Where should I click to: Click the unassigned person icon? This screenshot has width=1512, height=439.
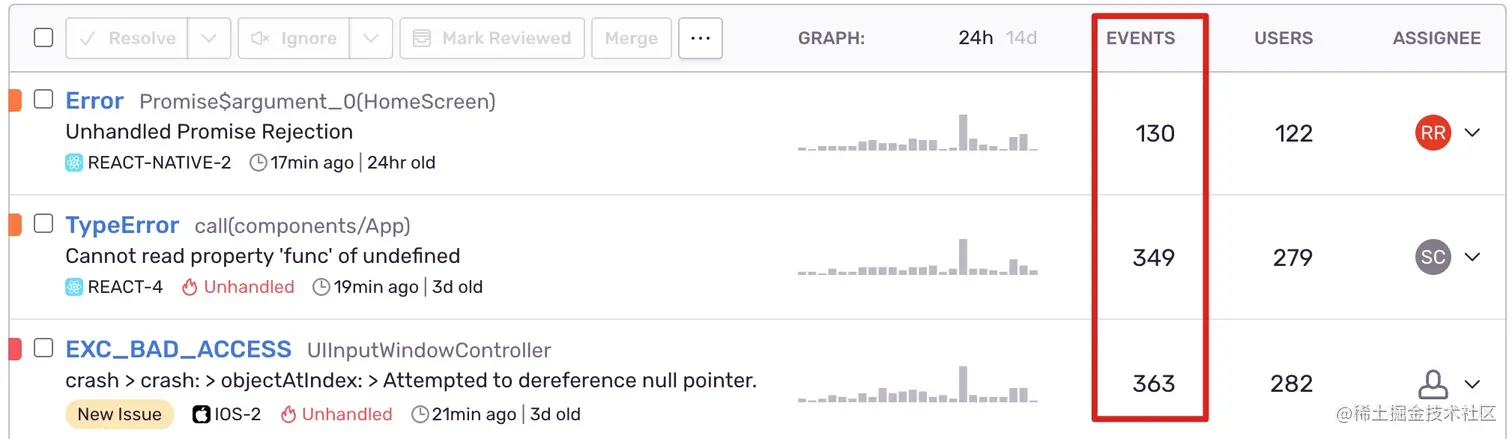point(1433,383)
